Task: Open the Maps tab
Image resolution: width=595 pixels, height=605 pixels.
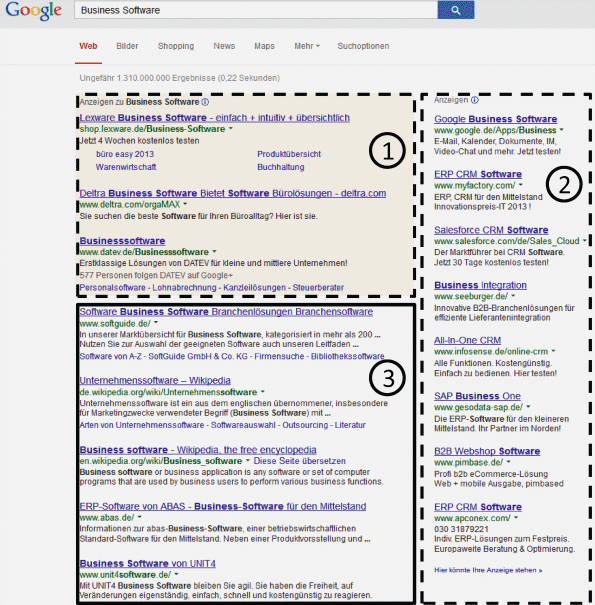Action: 264,46
